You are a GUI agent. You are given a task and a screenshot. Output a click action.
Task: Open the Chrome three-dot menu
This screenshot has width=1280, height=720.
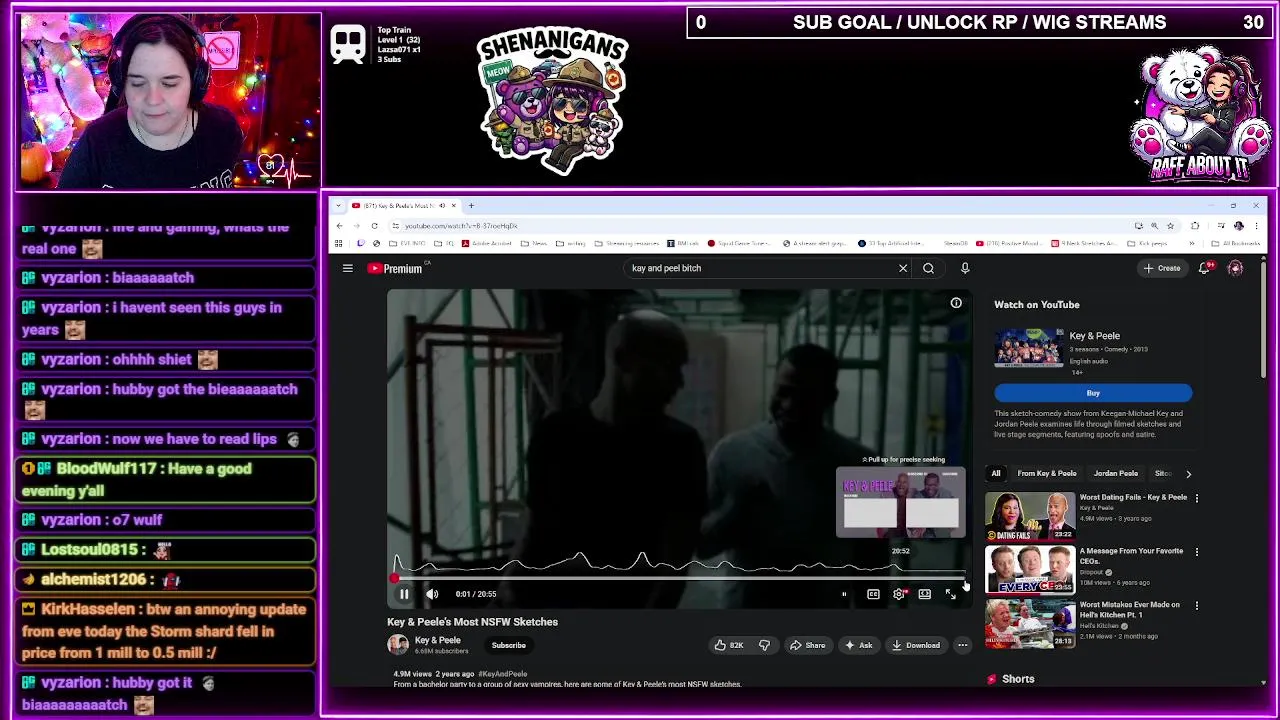click(x=1255, y=226)
